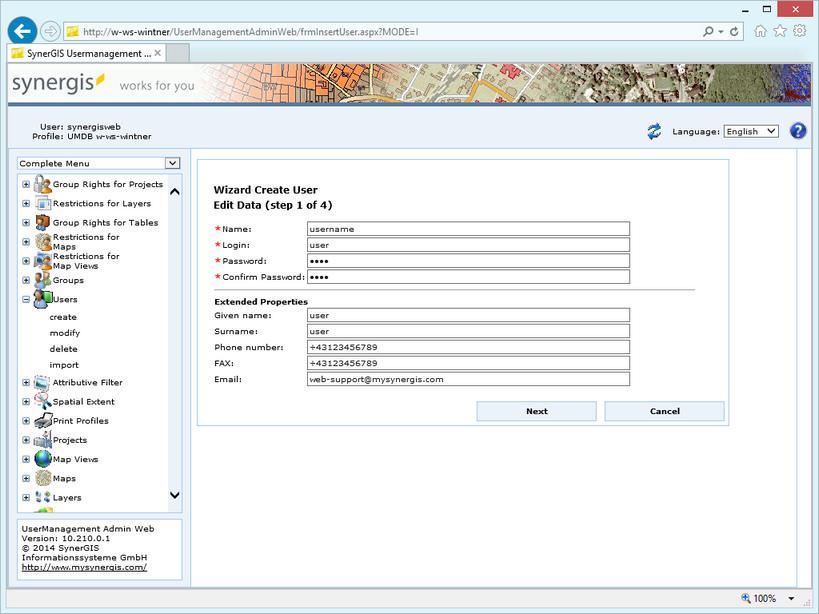The width and height of the screenshot is (819, 614).
Task: Open help using the blue question mark icon
Action: pyautogui.click(x=797, y=130)
